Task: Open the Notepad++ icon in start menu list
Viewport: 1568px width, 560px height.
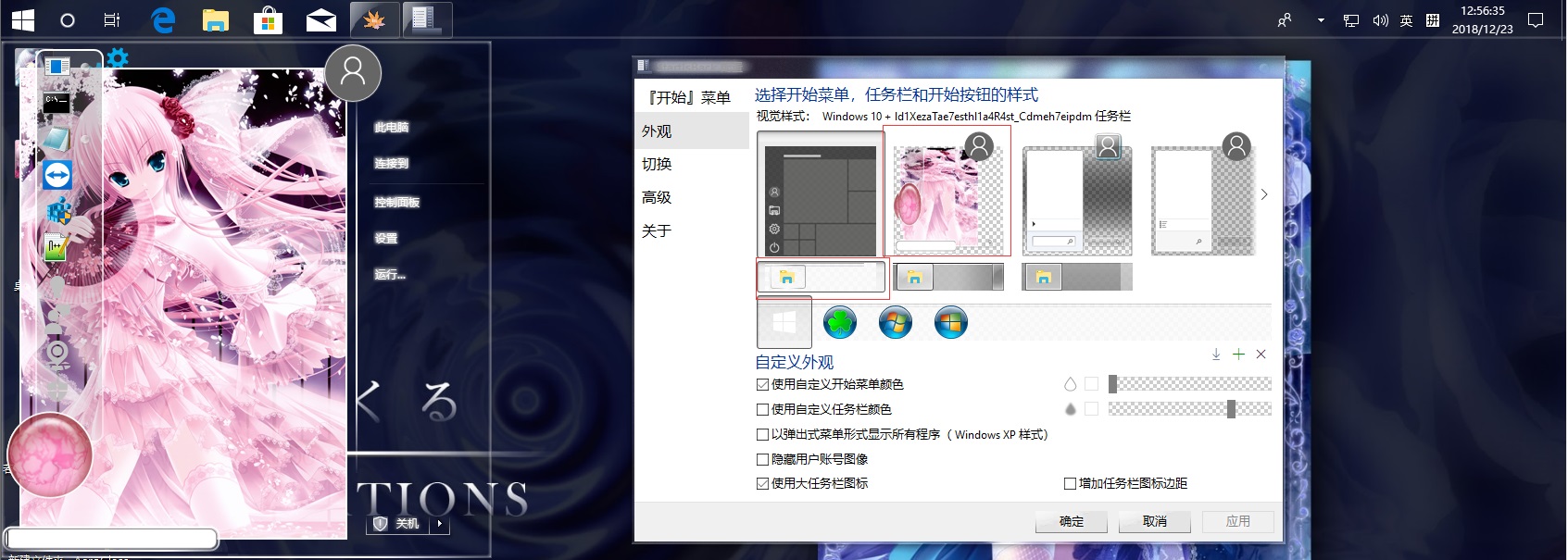Action: (57, 247)
